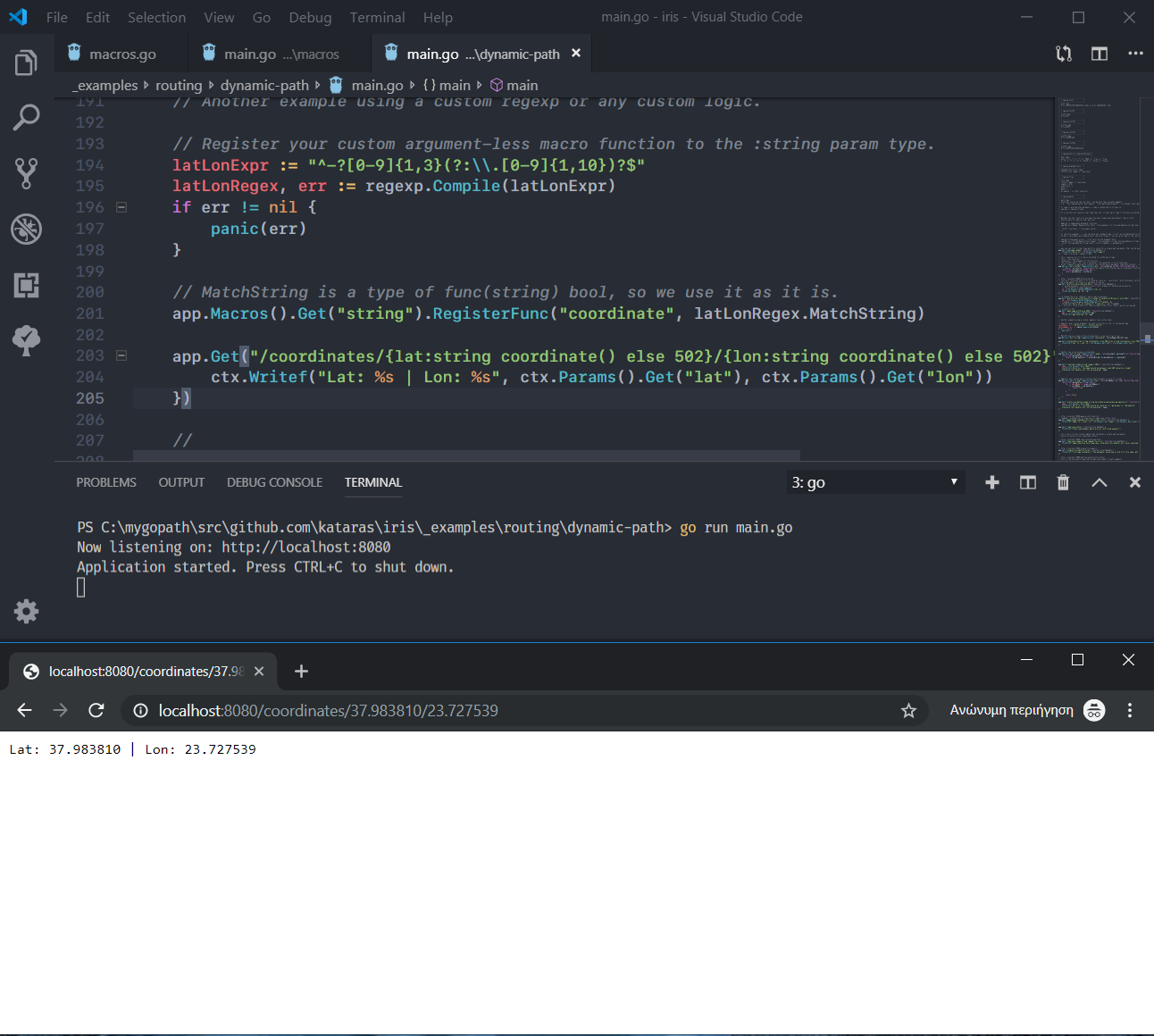
Task: Open the Source Control view
Action: 25,173
